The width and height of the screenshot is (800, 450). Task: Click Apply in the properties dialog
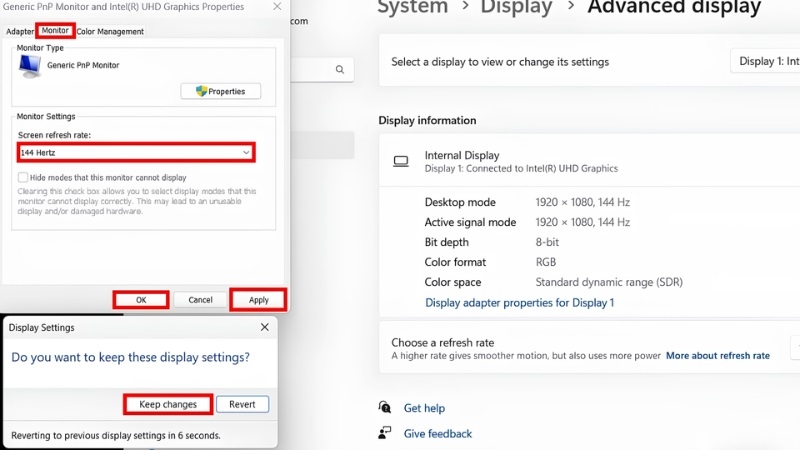click(258, 300)
